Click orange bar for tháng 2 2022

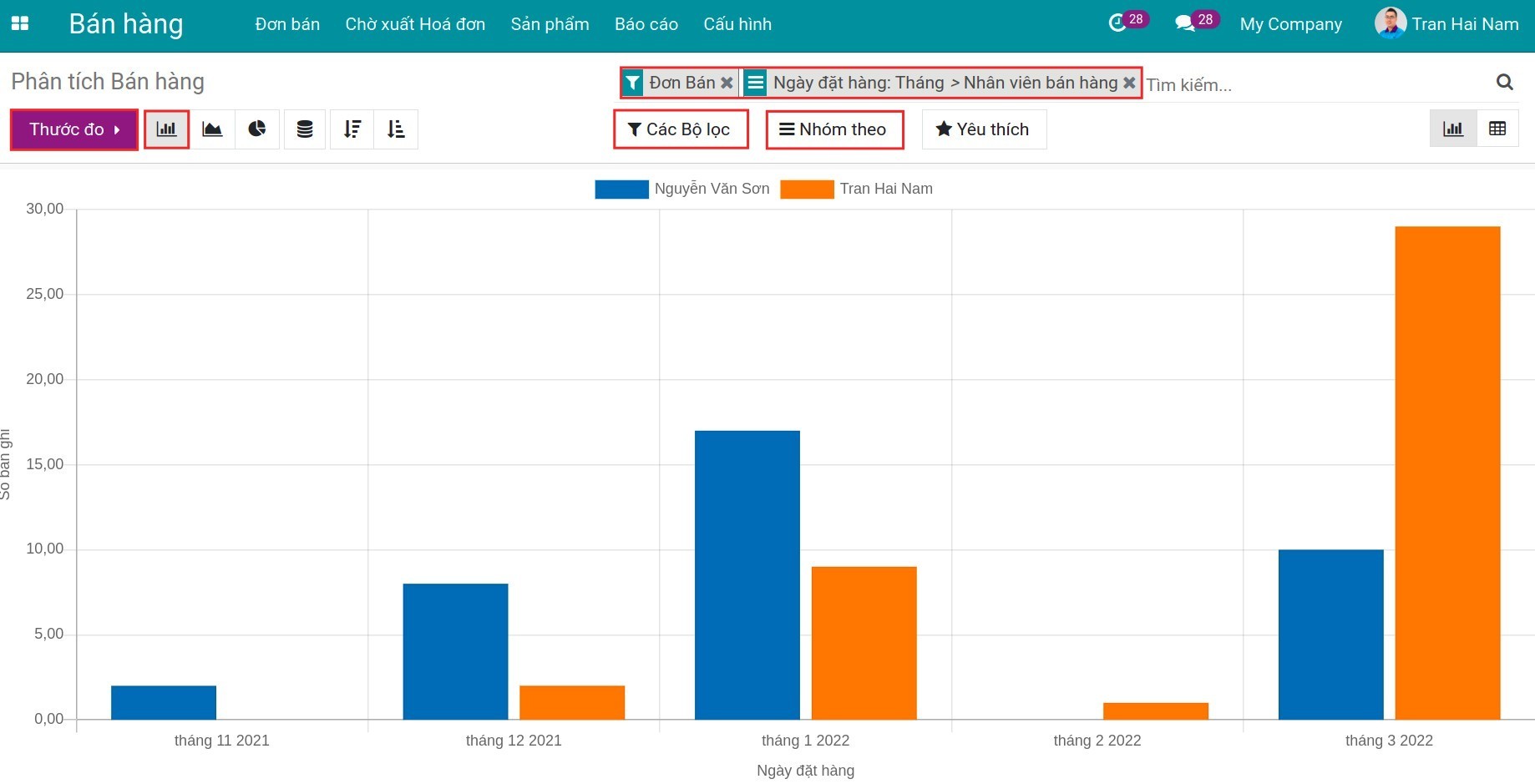tap(1156, 711)
